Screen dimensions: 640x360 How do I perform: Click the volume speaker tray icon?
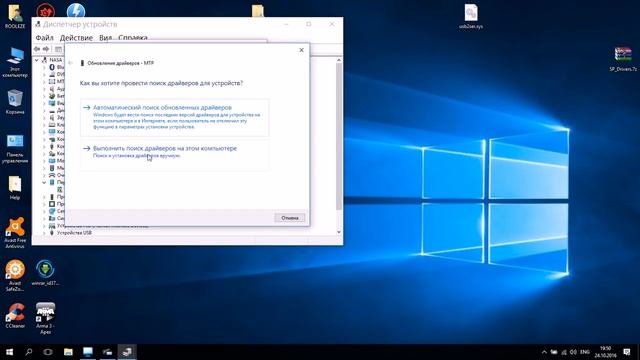[x=573, y=352]
